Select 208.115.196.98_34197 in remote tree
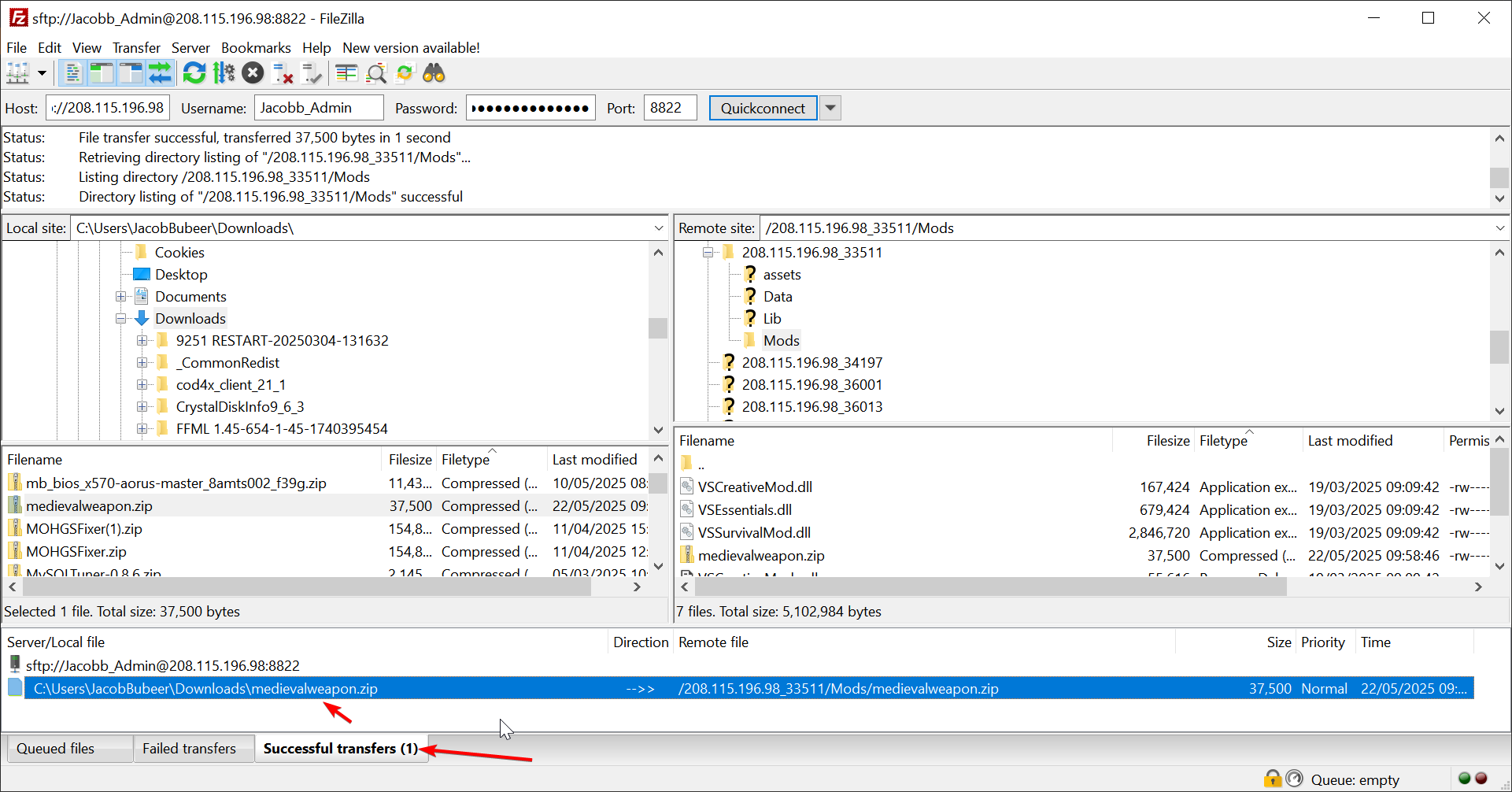 (x=812, y=363)
